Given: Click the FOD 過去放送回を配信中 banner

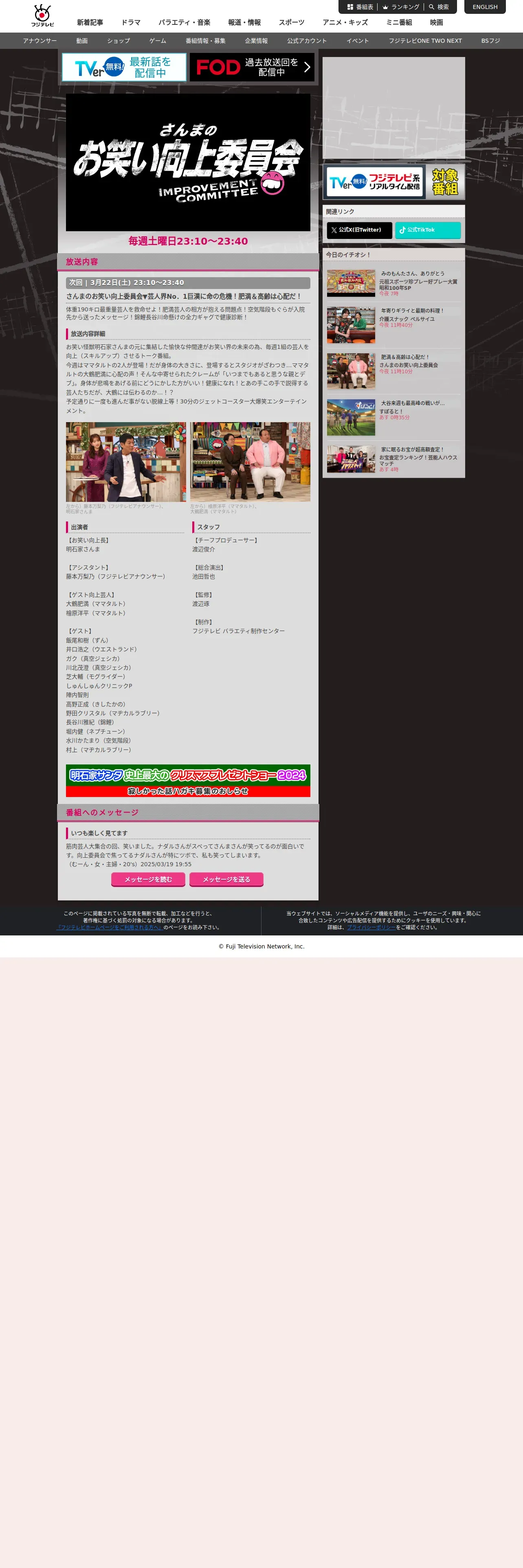Looking at the screenshot, I should [x=251, y=67].
